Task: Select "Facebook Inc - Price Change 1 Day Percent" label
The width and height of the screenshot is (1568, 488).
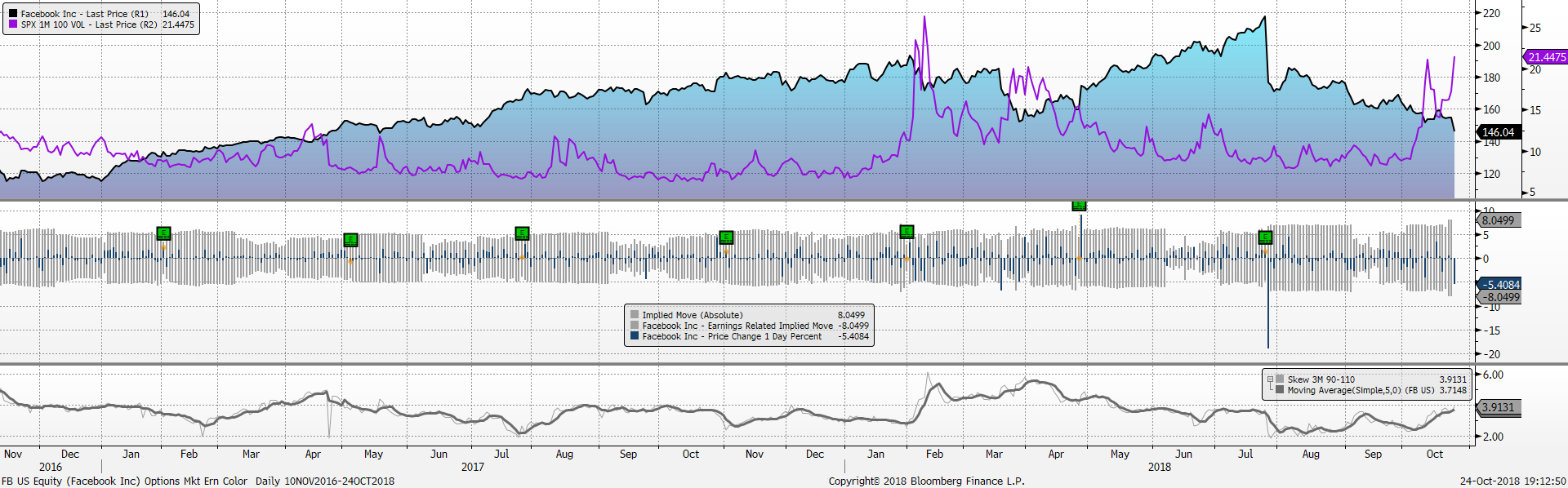Action: click(x=732, y=336)
